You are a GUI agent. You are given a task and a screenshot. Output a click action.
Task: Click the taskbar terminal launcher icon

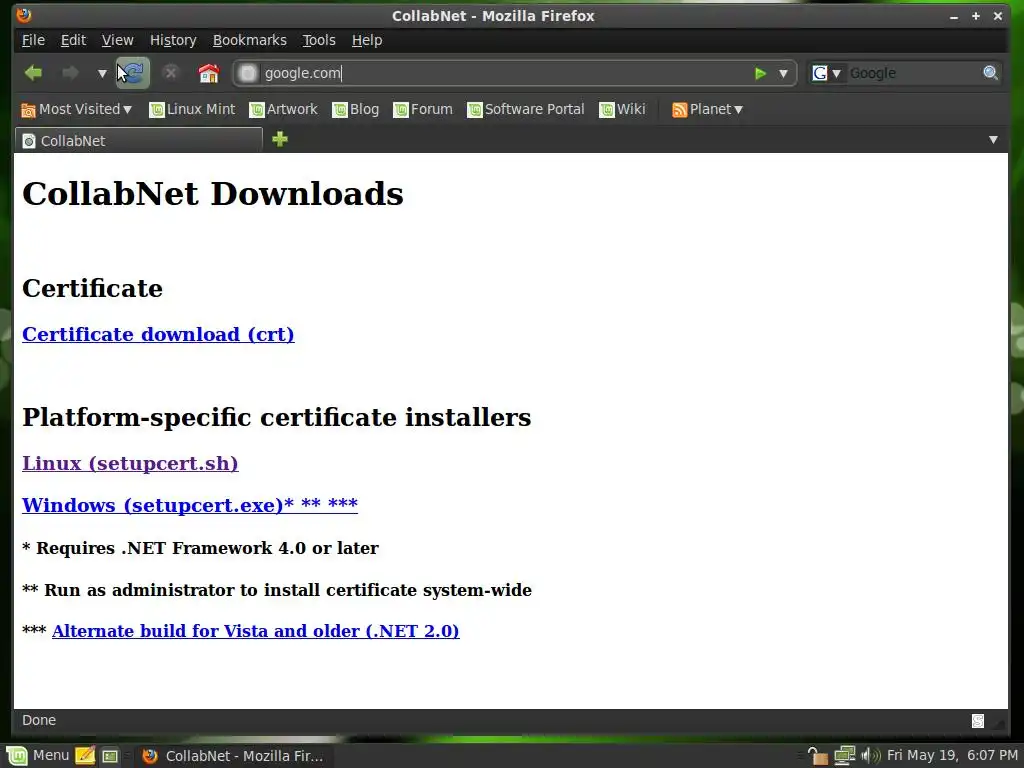point(110,756)
